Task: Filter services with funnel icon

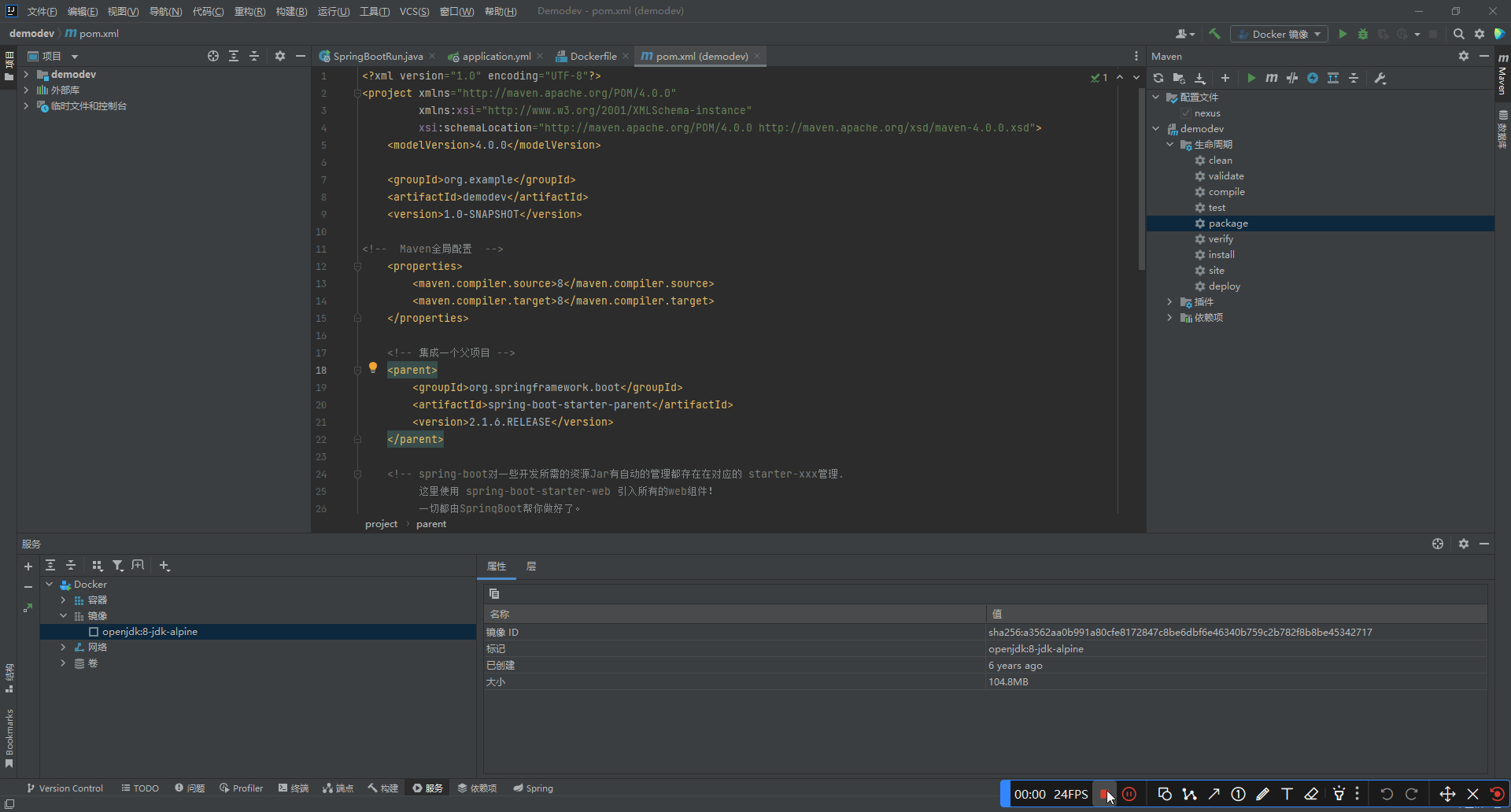Action: click(118, 566)
